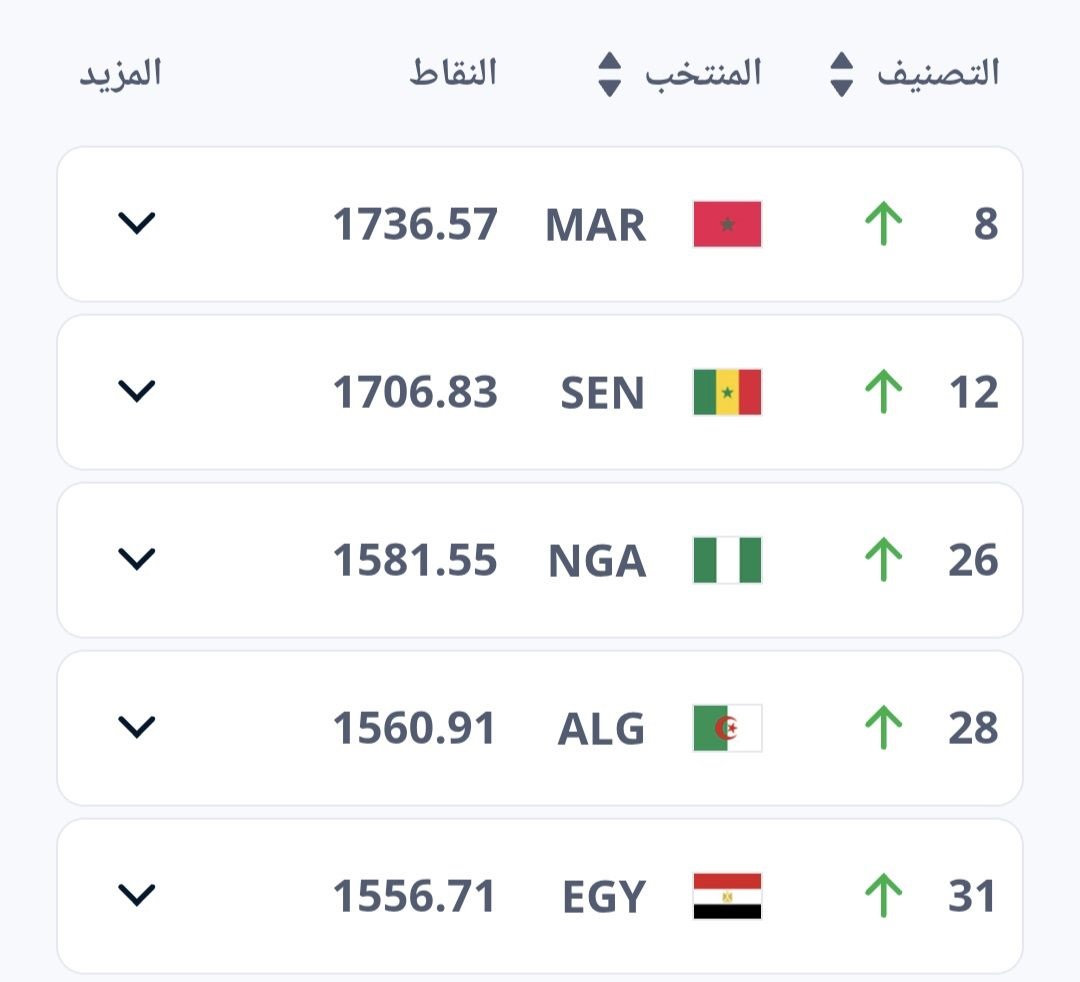Image resolution: width=1080 pixels, height=982 pixels.
Task: Click the green up arrow beside rank 8
Action: tap(883, 224)
